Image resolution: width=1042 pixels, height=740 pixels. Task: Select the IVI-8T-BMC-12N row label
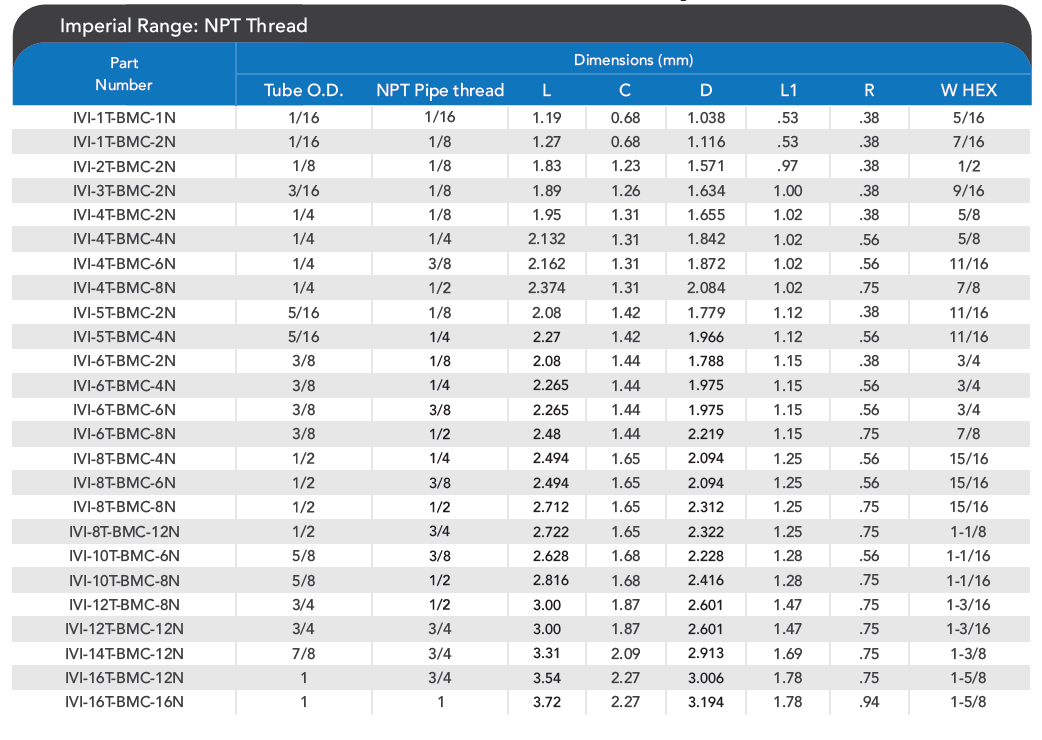(x=124, y=531)
